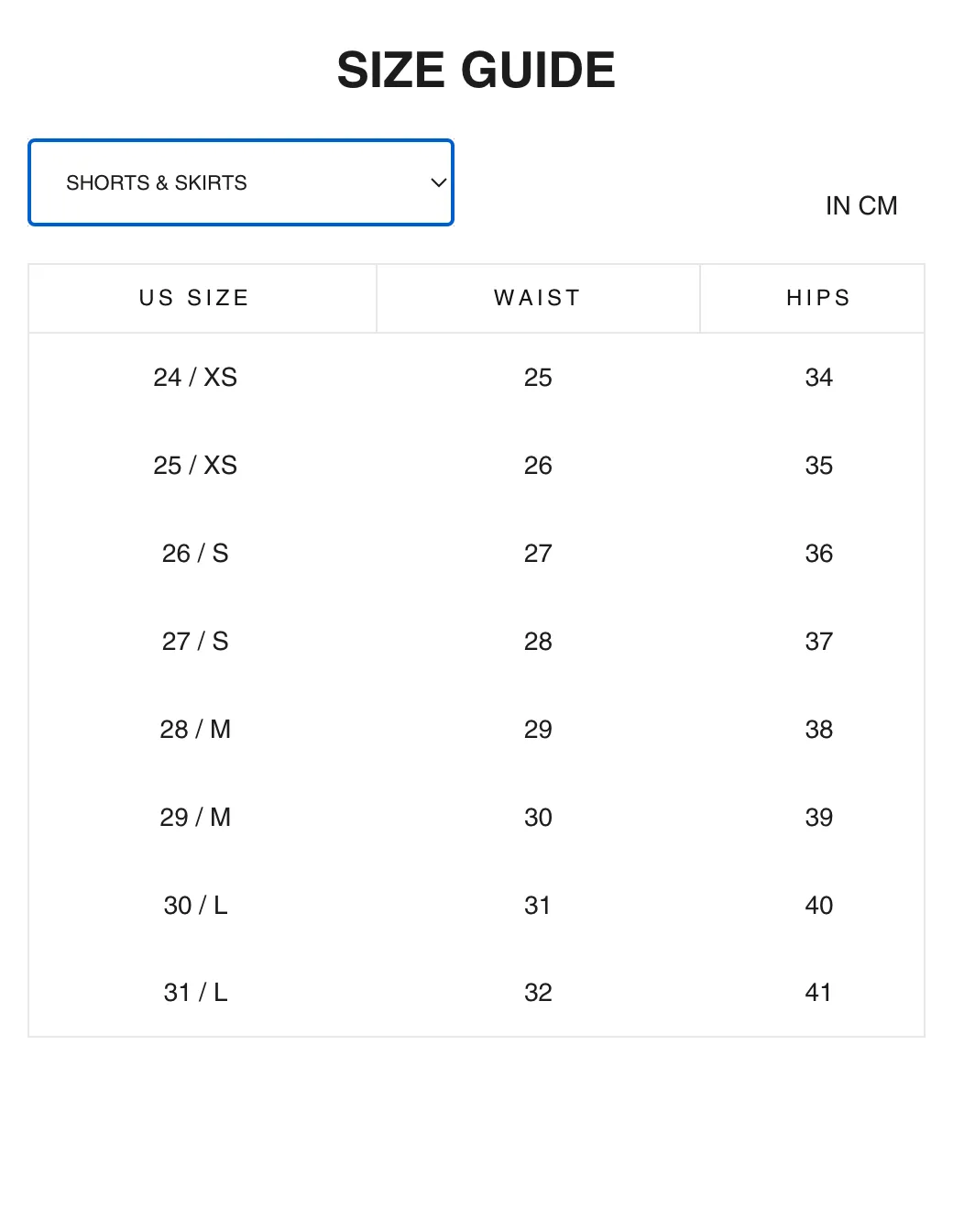Select the 29 / M size row
This screenshot has width=964, height=1232.
click(477, 817)
